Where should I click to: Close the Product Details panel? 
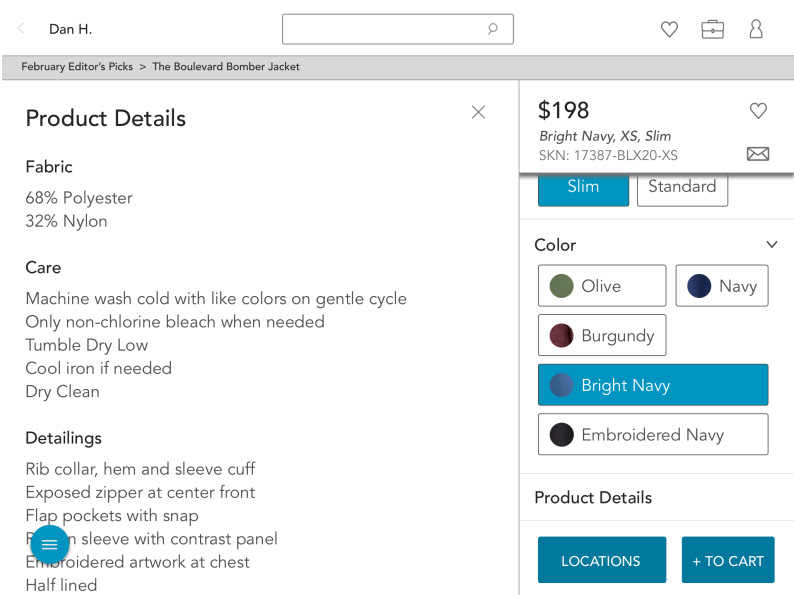(478, 112)
